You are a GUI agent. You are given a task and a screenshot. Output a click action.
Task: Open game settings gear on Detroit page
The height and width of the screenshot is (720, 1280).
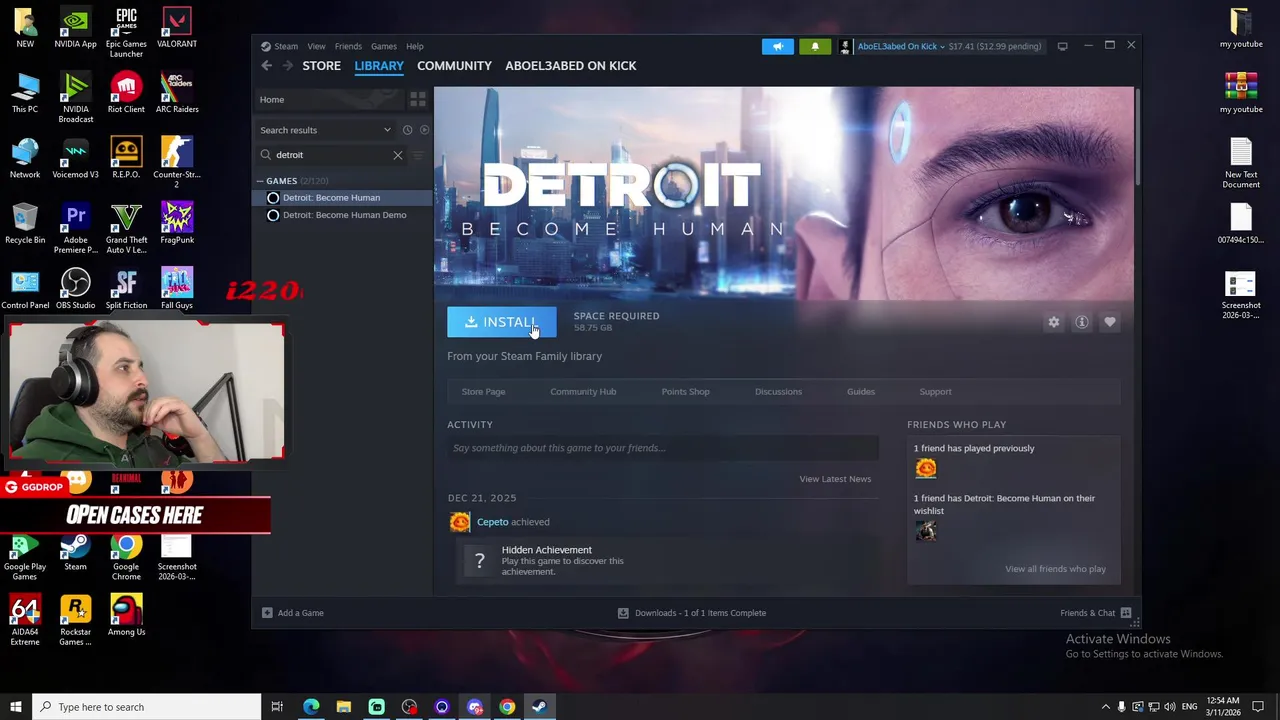pos(1053,322)
